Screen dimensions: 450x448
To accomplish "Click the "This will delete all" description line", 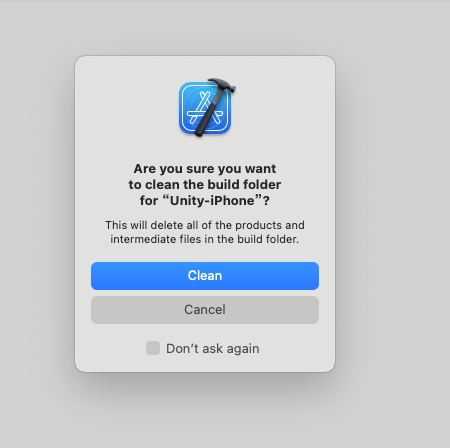I will [x=205, y=225].
